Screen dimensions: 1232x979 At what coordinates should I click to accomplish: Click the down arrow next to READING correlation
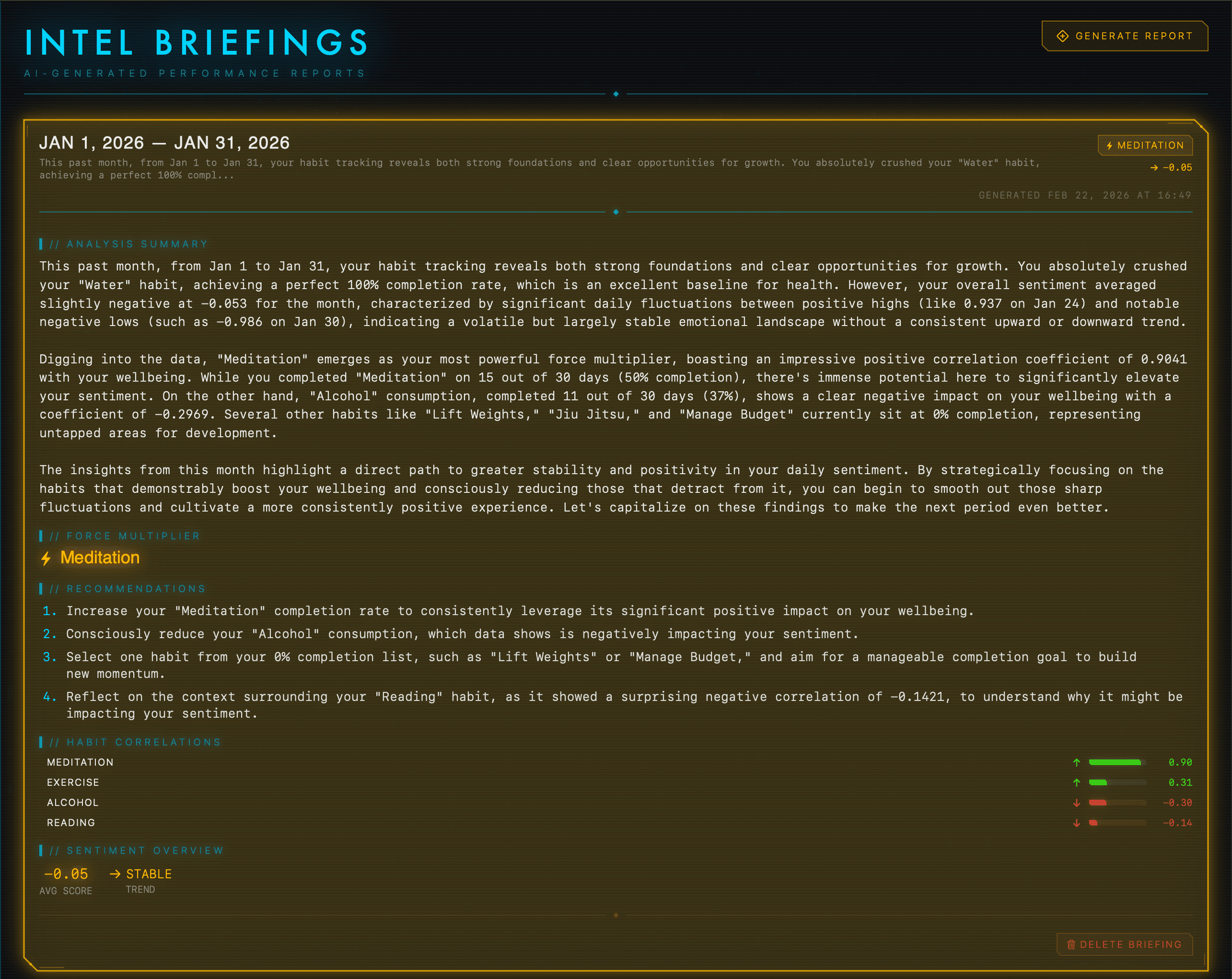1077,823
